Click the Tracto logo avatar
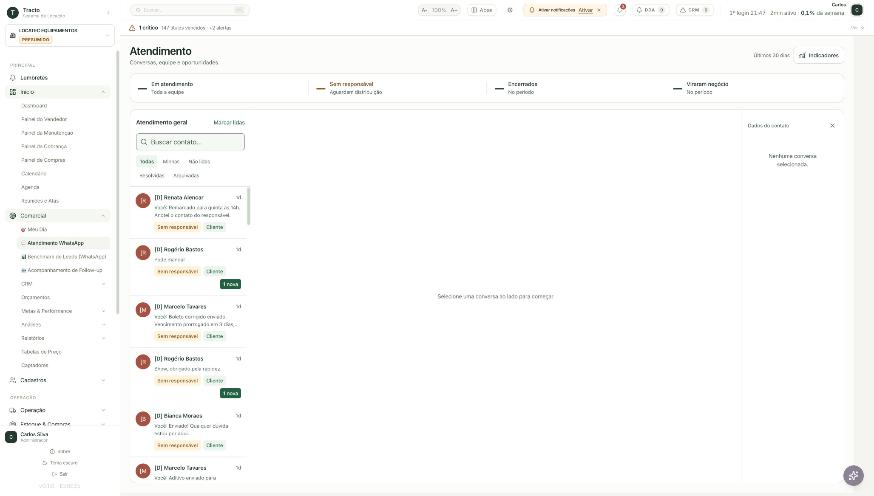 point(12,13)
